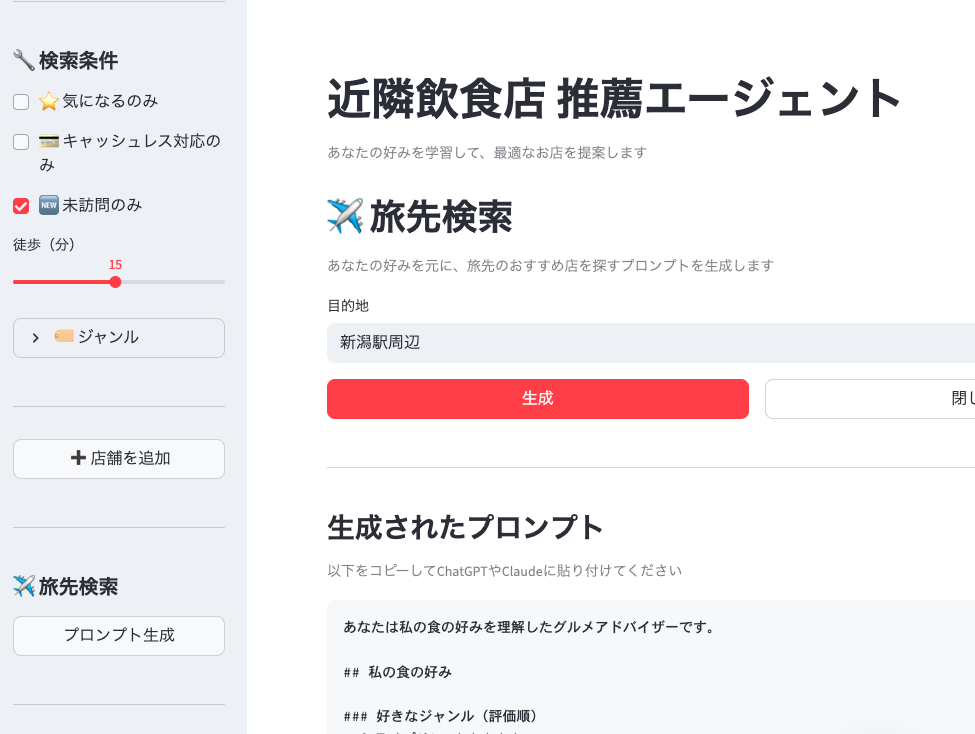Click the airplane icon beside main 旅先検索 heading

(x=345, y=216)
